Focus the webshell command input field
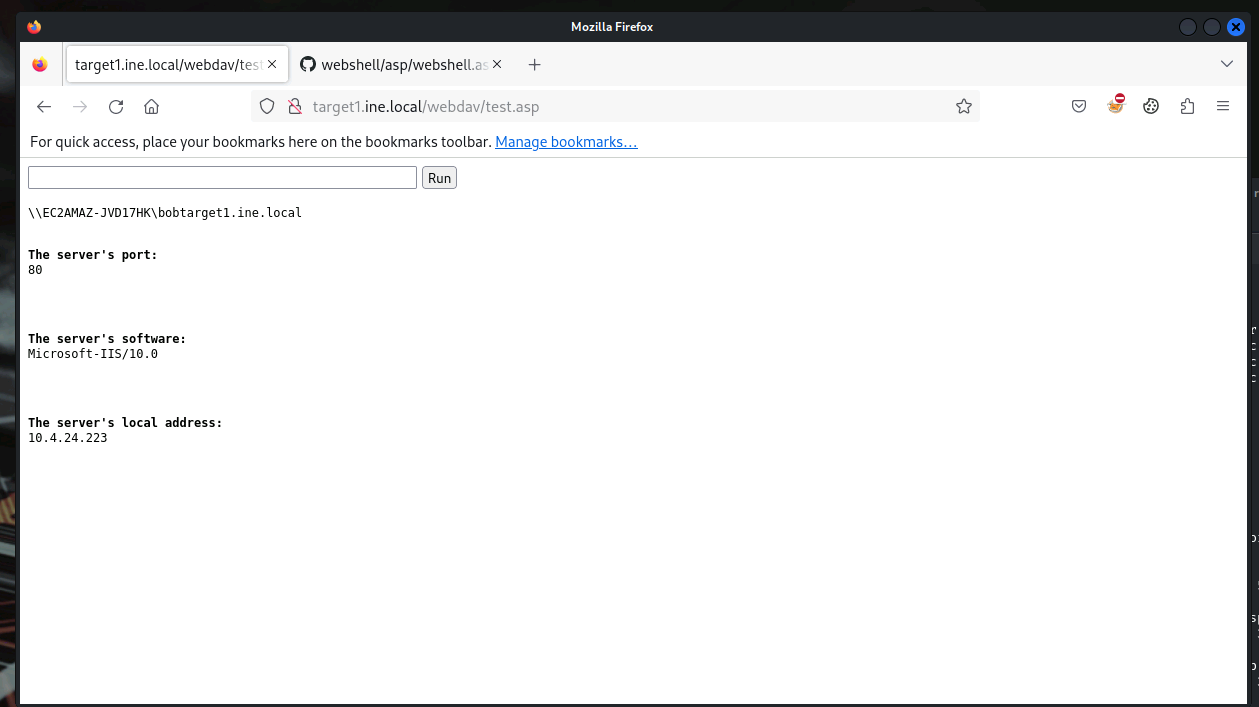 click(x=222, y=178)
